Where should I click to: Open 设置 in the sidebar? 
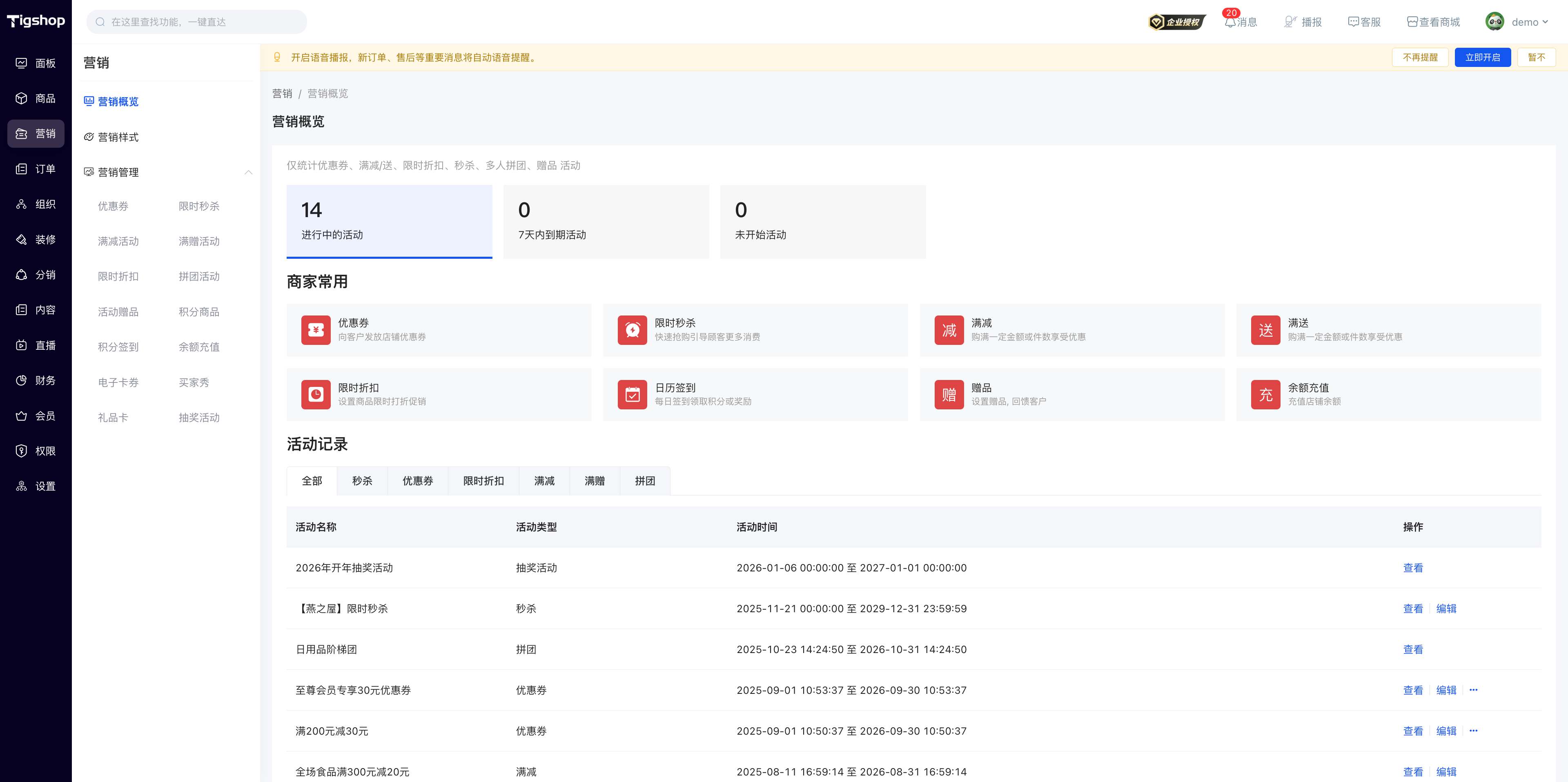click(x=36, y=486)
